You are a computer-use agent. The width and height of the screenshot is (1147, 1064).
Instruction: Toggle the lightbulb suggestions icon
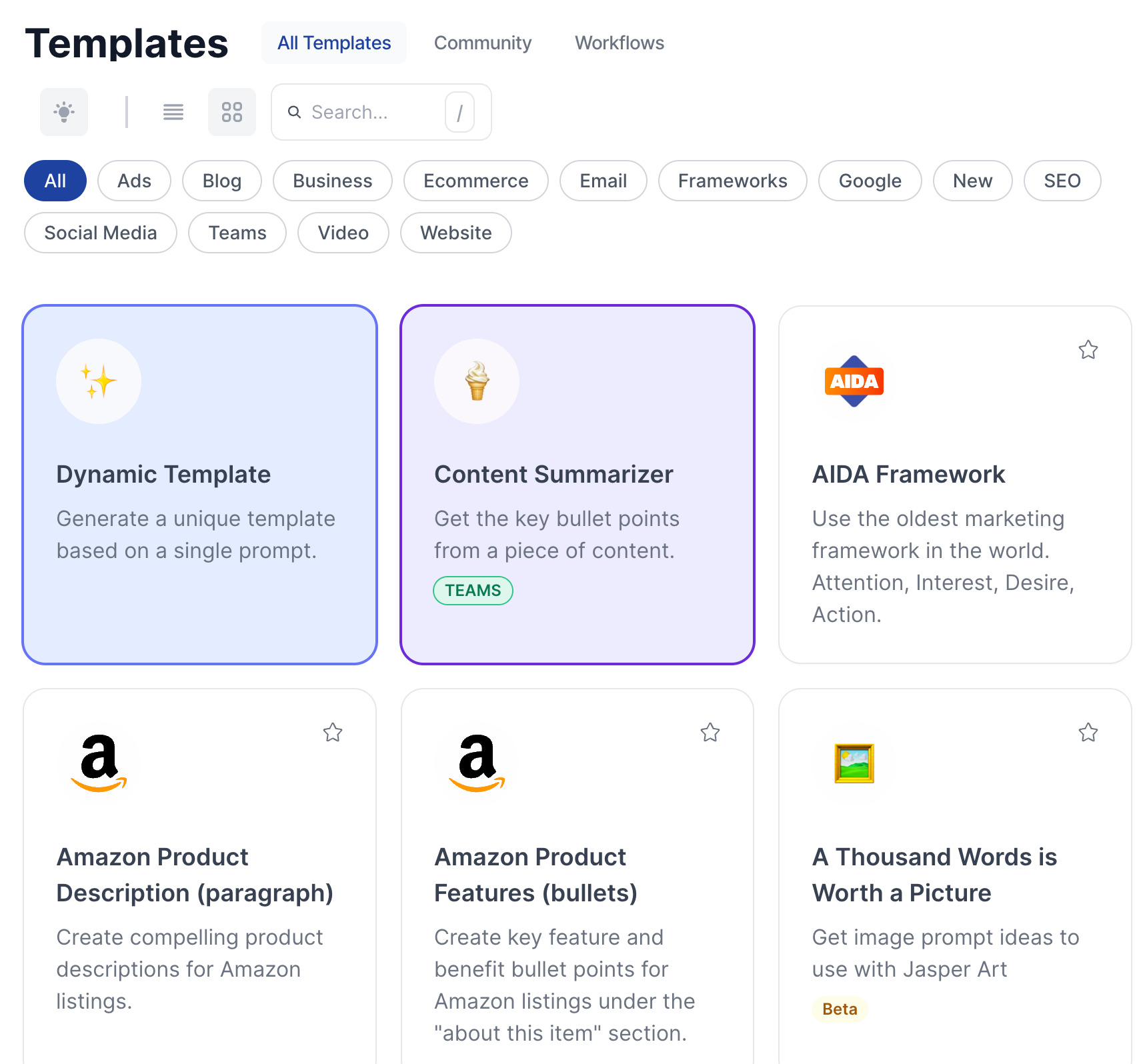tap(63, 112)
